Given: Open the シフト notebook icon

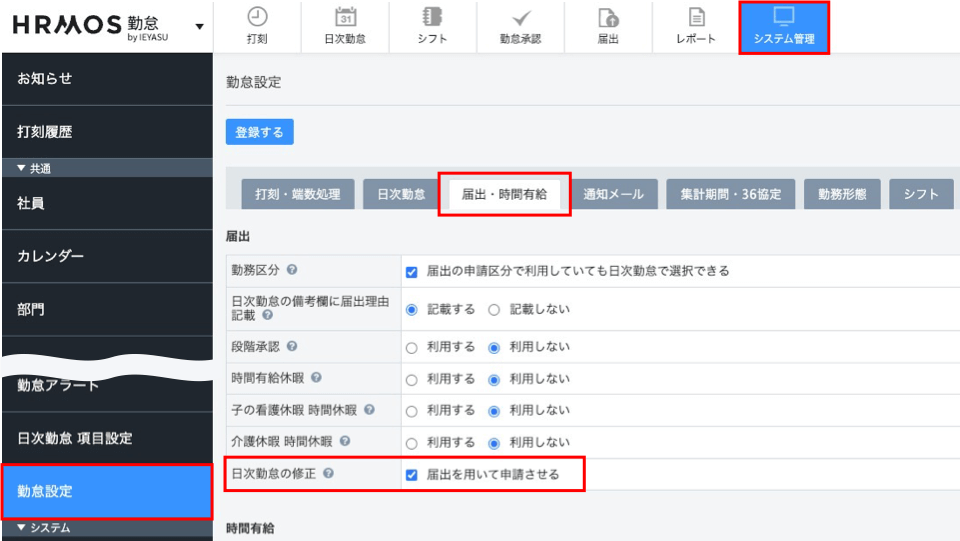Looking at the screenshot, I should pos(432,17).
